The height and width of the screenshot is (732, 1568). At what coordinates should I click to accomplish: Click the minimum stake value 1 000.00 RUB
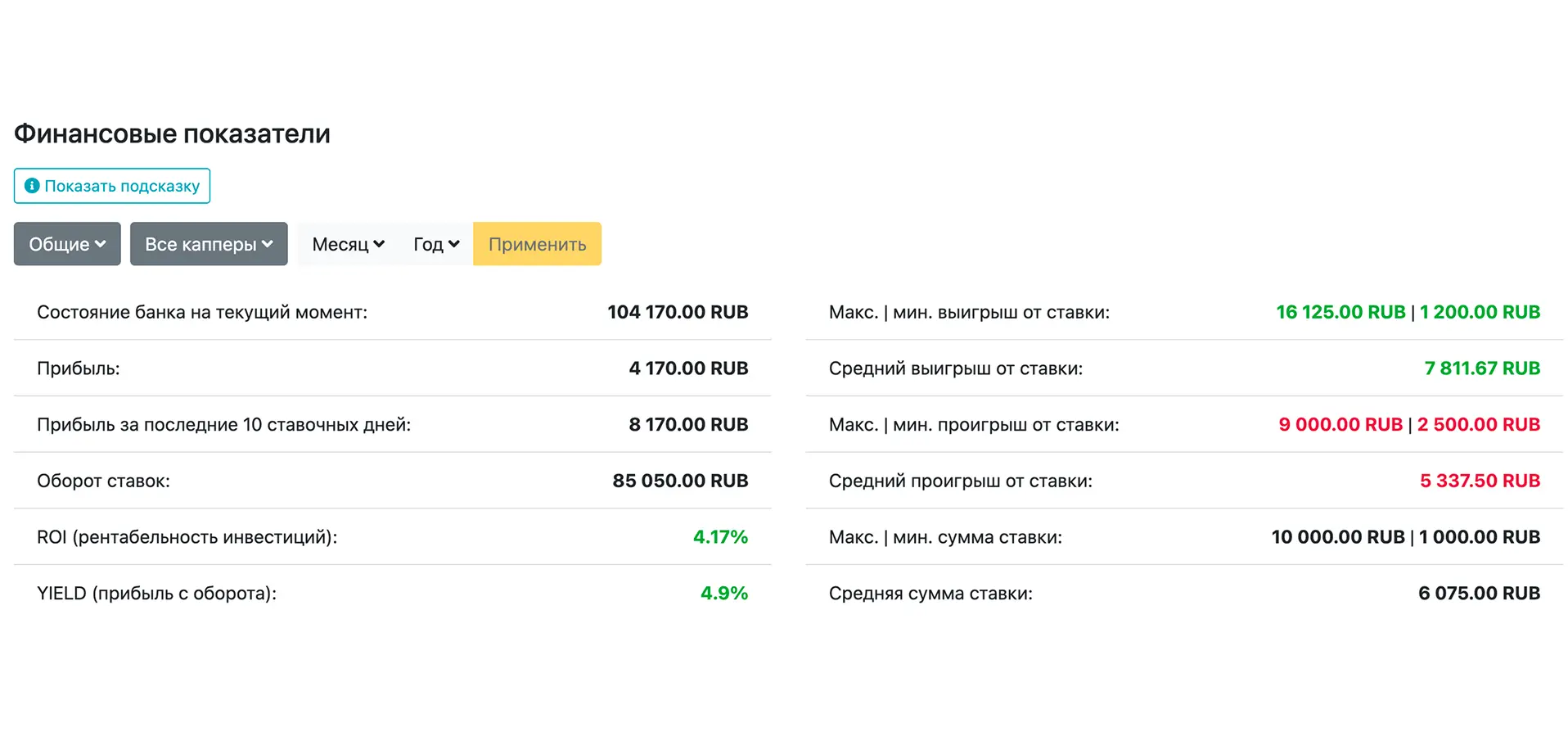click(1480, 537)
